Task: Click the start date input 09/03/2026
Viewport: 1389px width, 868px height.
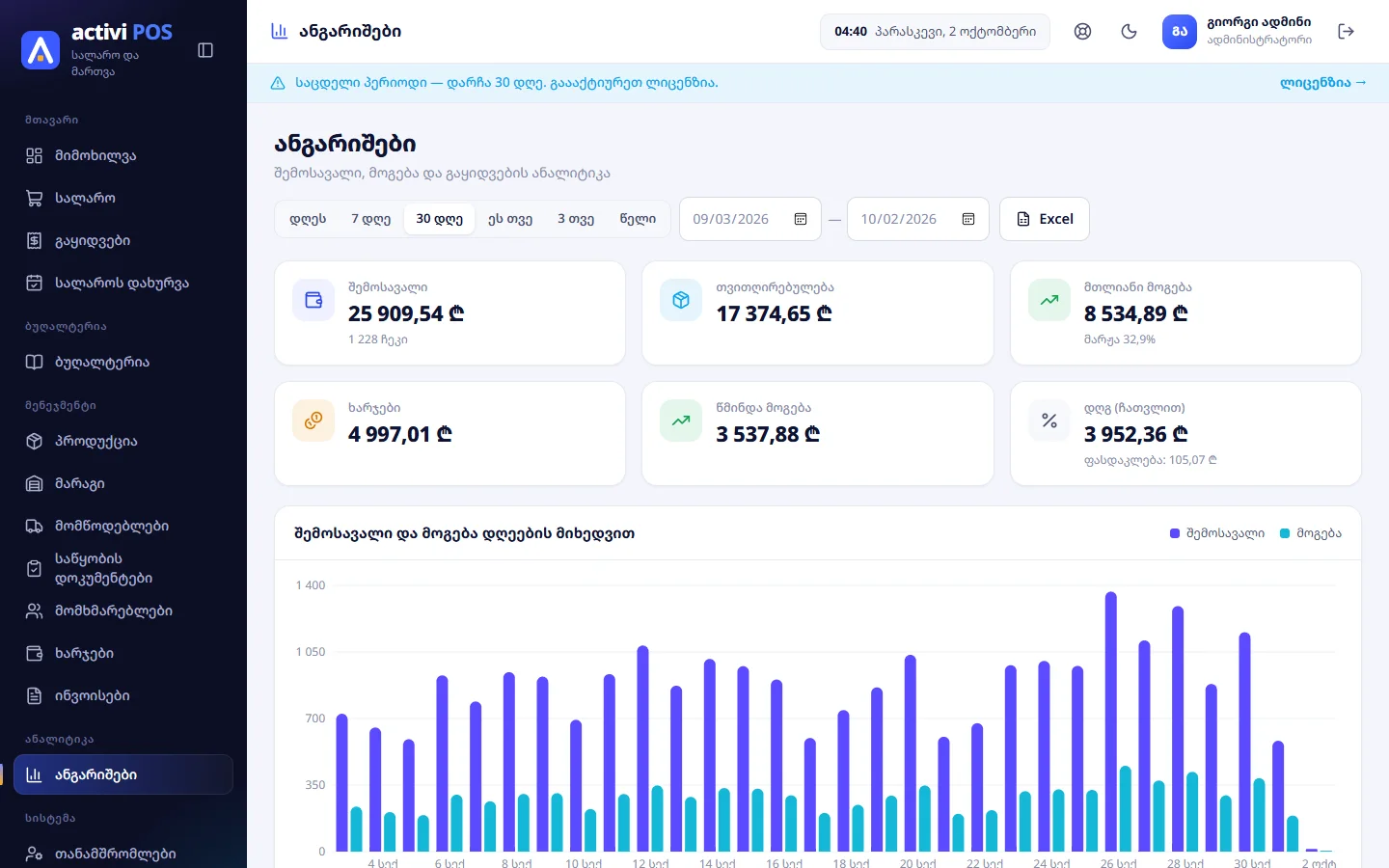Action: 750,219
